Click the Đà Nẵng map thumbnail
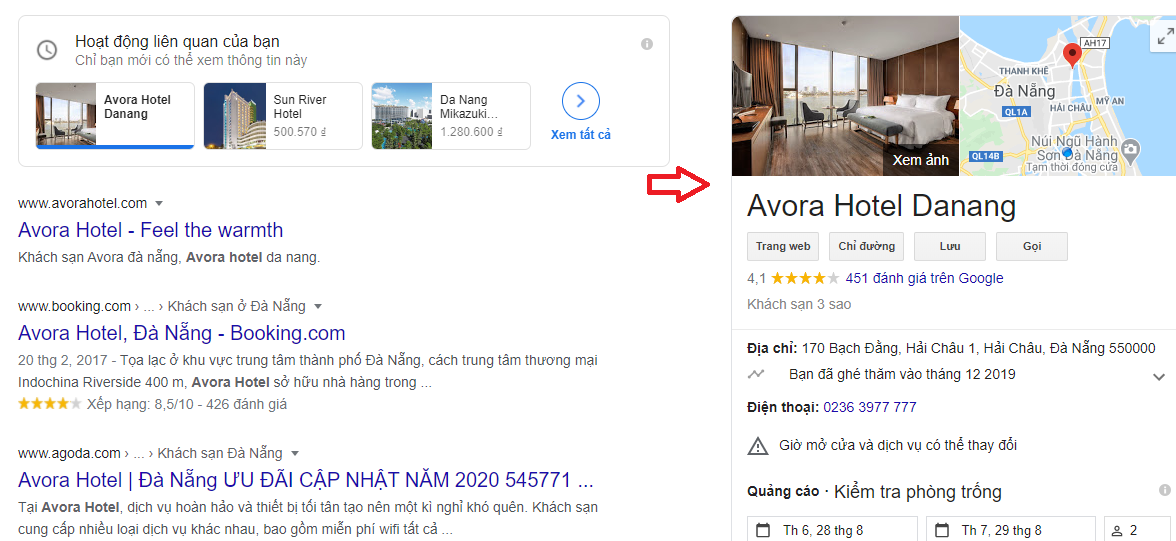 1068,96
